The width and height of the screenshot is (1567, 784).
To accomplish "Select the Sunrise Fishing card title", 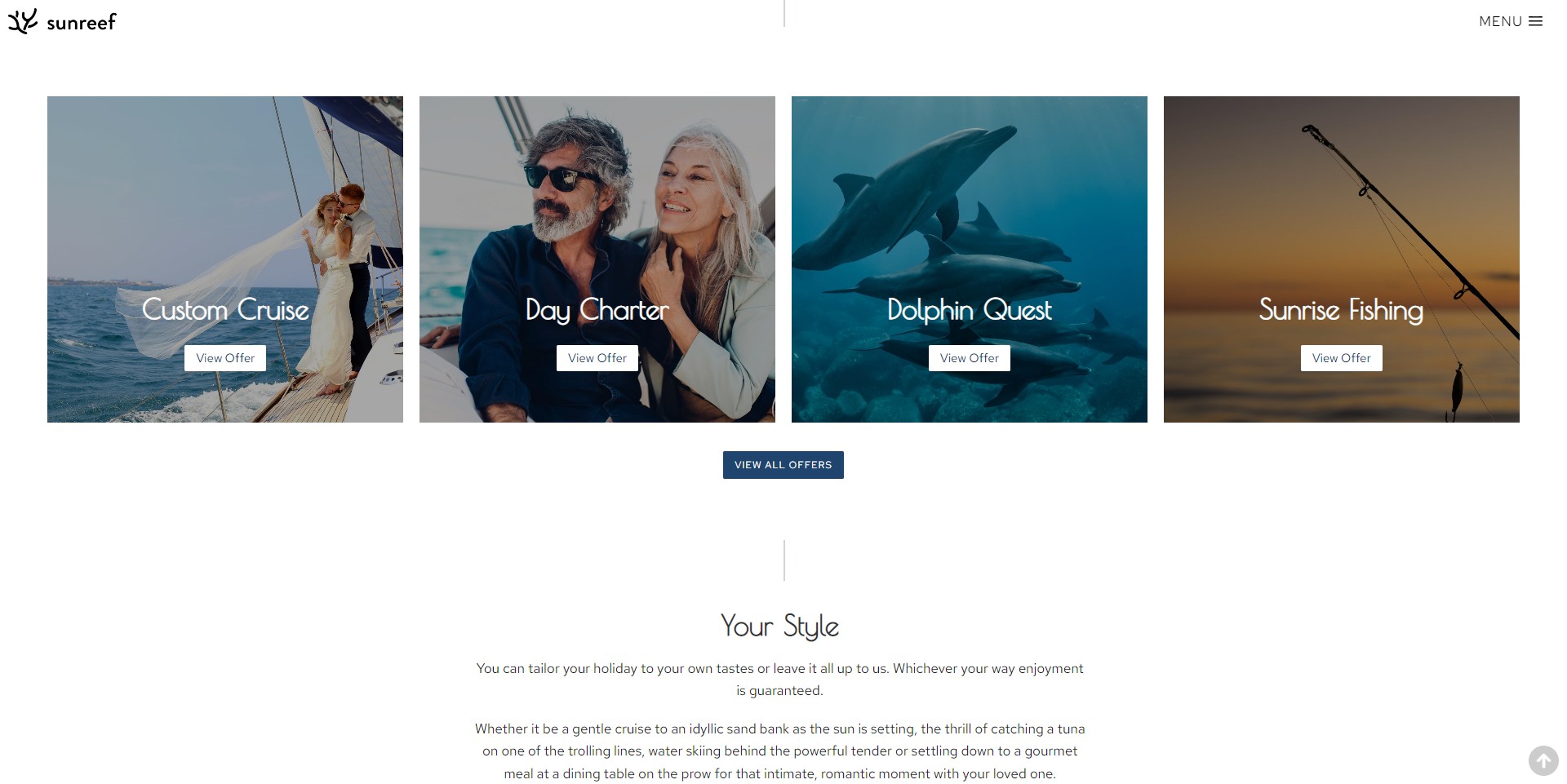I will tap(1342, 311).
